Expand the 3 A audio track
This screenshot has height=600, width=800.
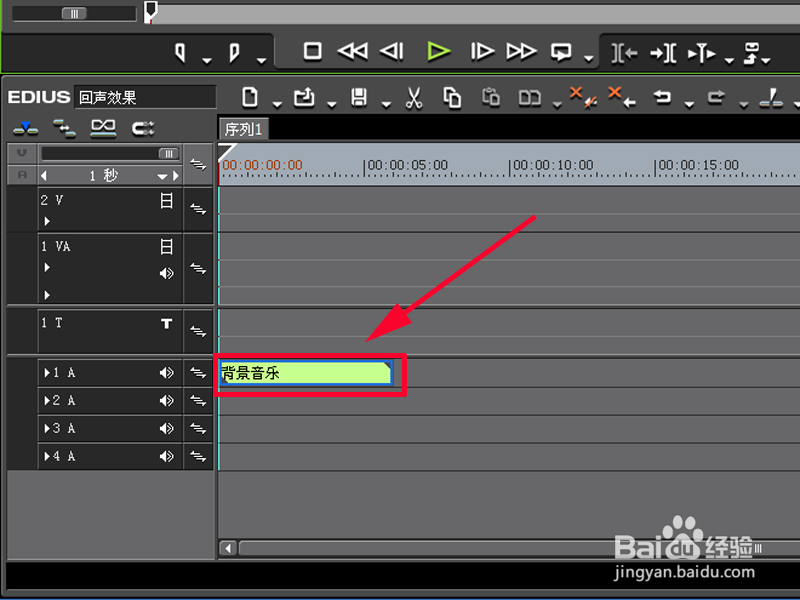(x=47, y=429)
